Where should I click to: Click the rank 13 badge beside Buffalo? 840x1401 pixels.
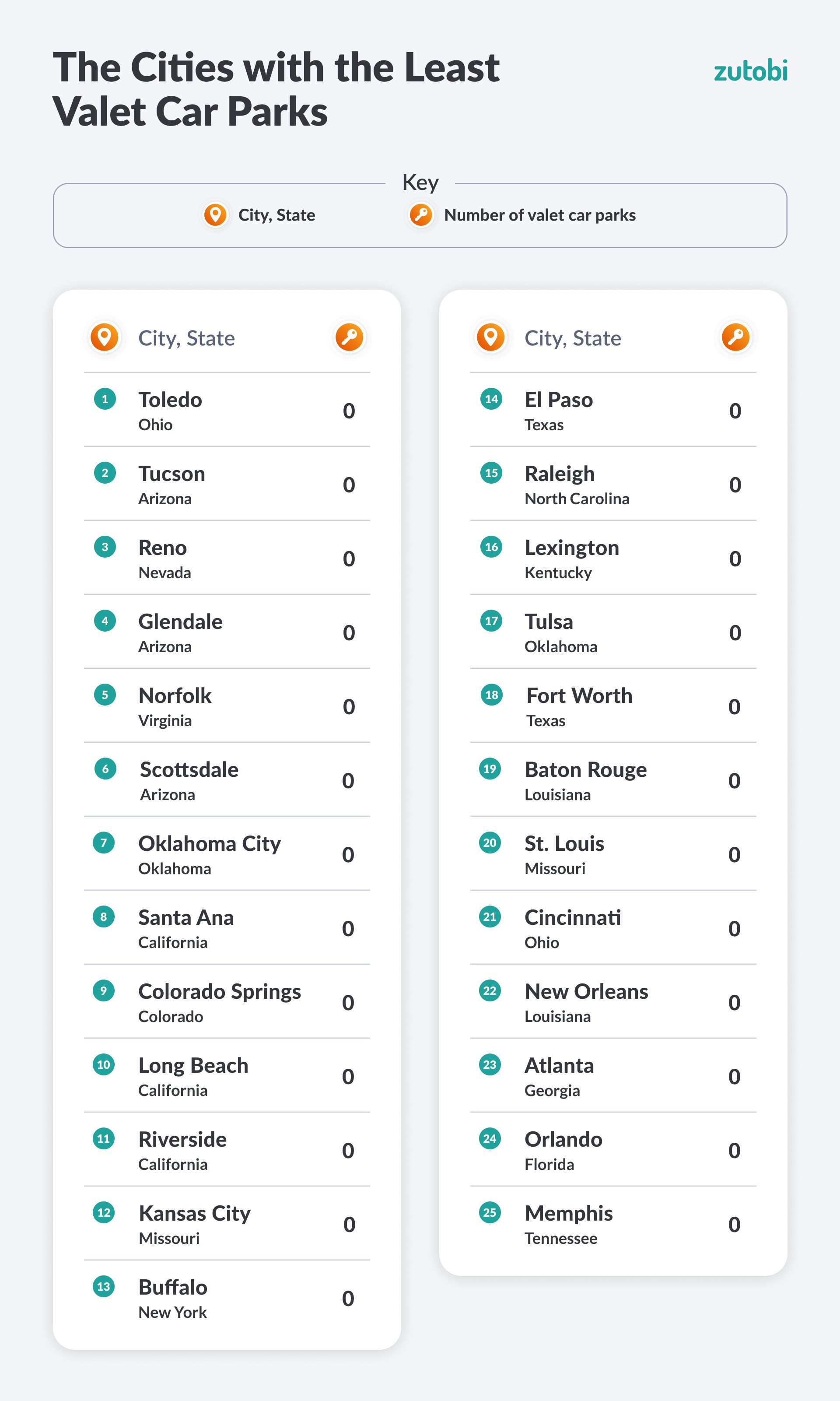tap(104, 1287)
